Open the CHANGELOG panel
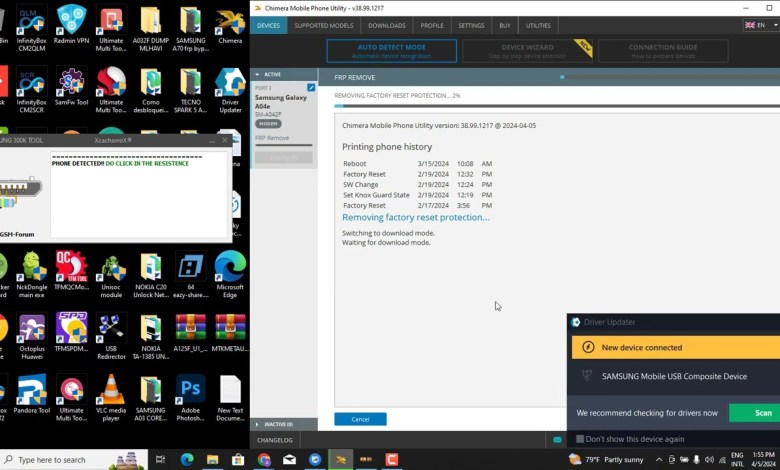This screenshot has width=780, height=470. tap(275, 440)
